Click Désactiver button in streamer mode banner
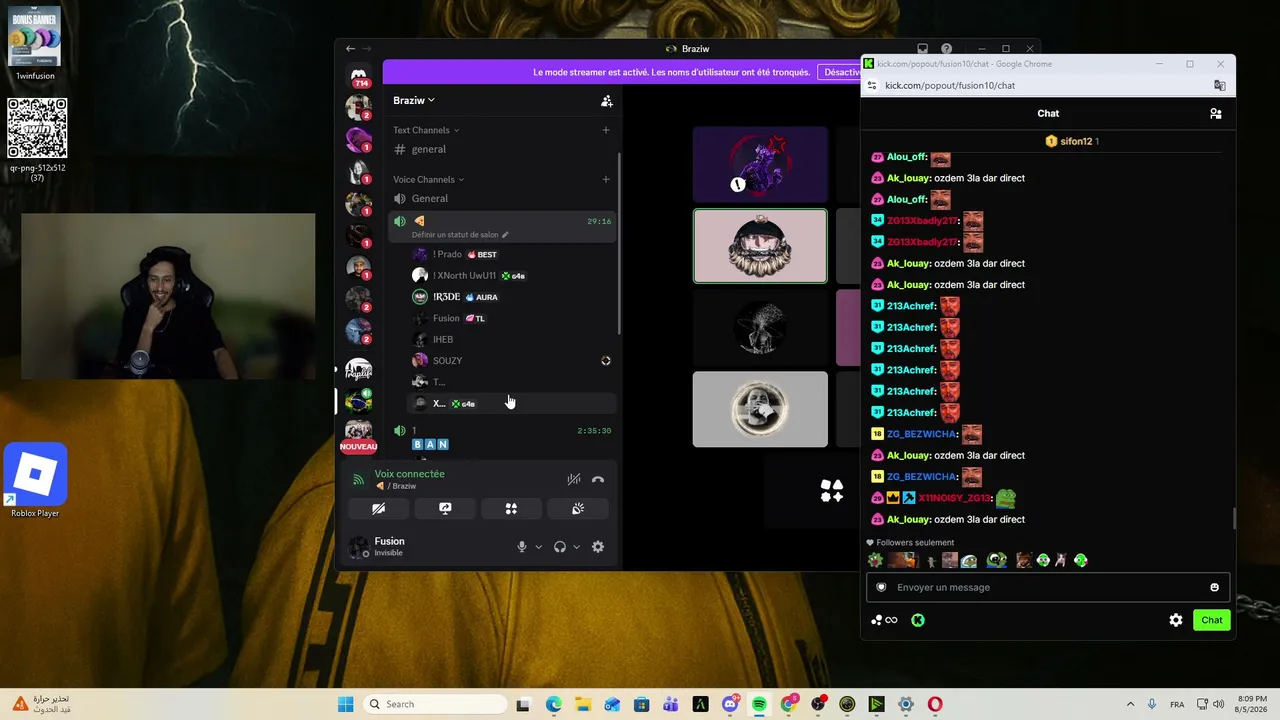 [x=840, y=72]
